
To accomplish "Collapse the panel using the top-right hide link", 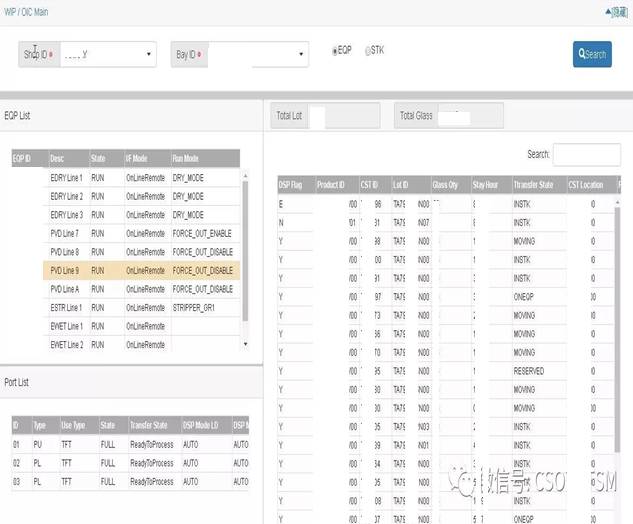I will coord(615,12).
